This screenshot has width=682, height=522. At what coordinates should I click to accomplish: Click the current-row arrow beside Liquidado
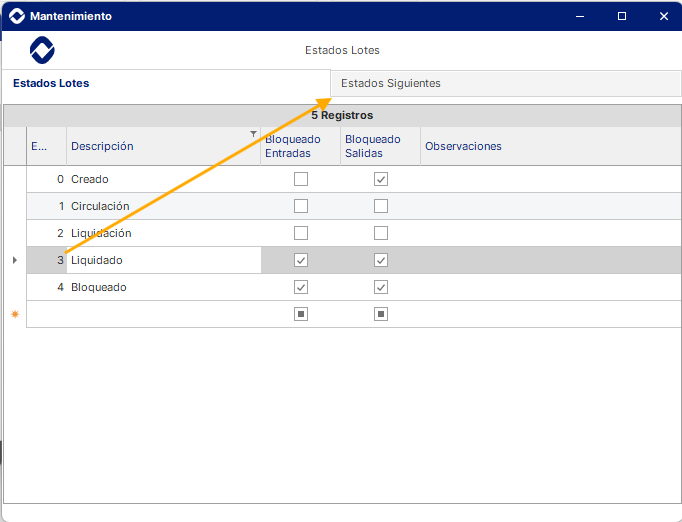point(15,260)
